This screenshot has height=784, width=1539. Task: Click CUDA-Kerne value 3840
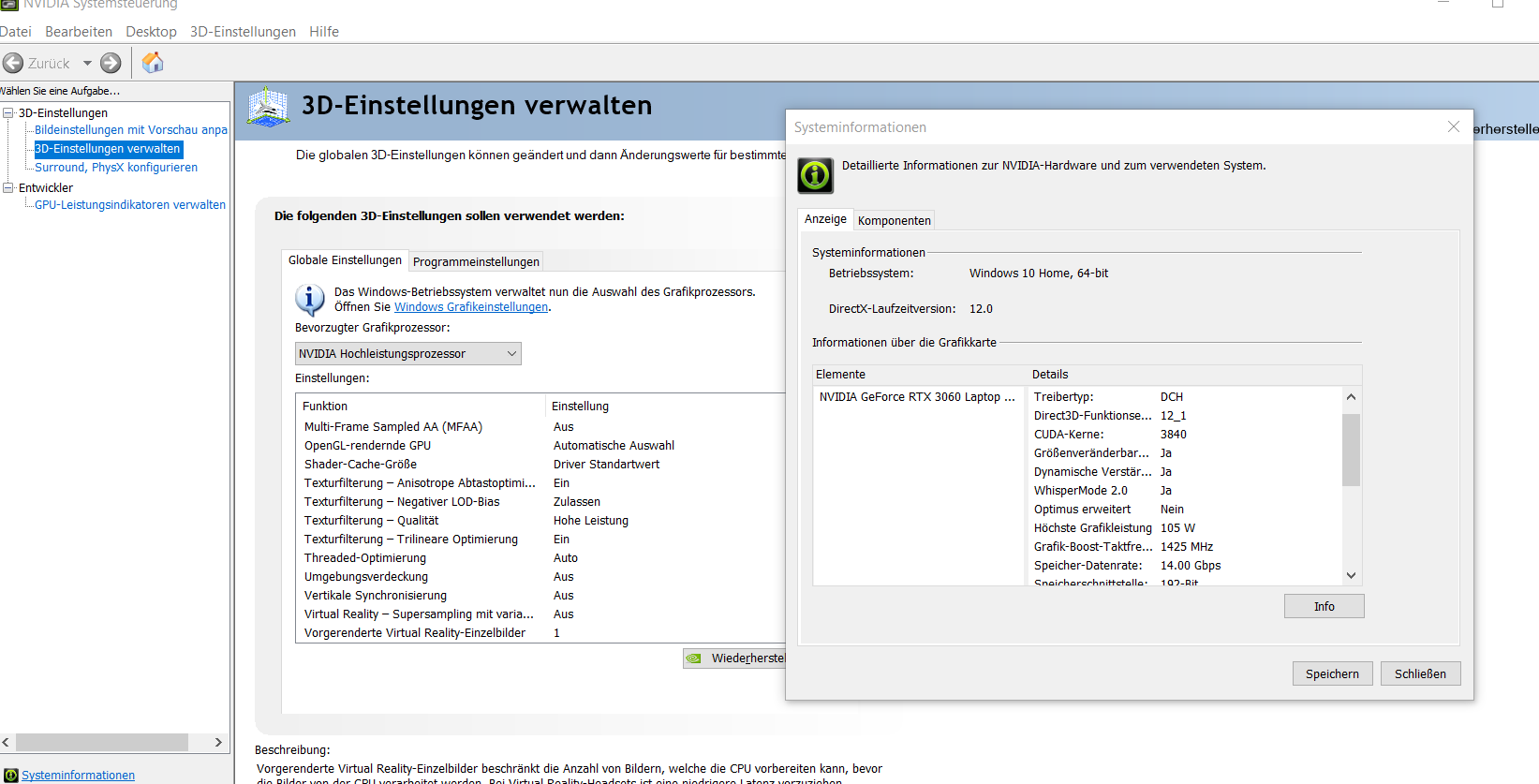1174,435
